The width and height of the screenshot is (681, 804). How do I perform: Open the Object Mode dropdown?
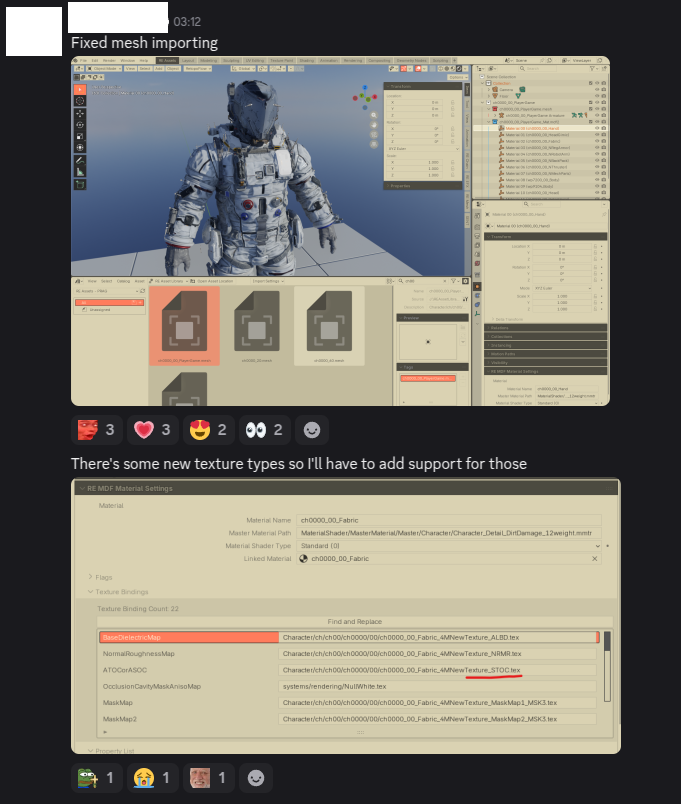point(104,68)
